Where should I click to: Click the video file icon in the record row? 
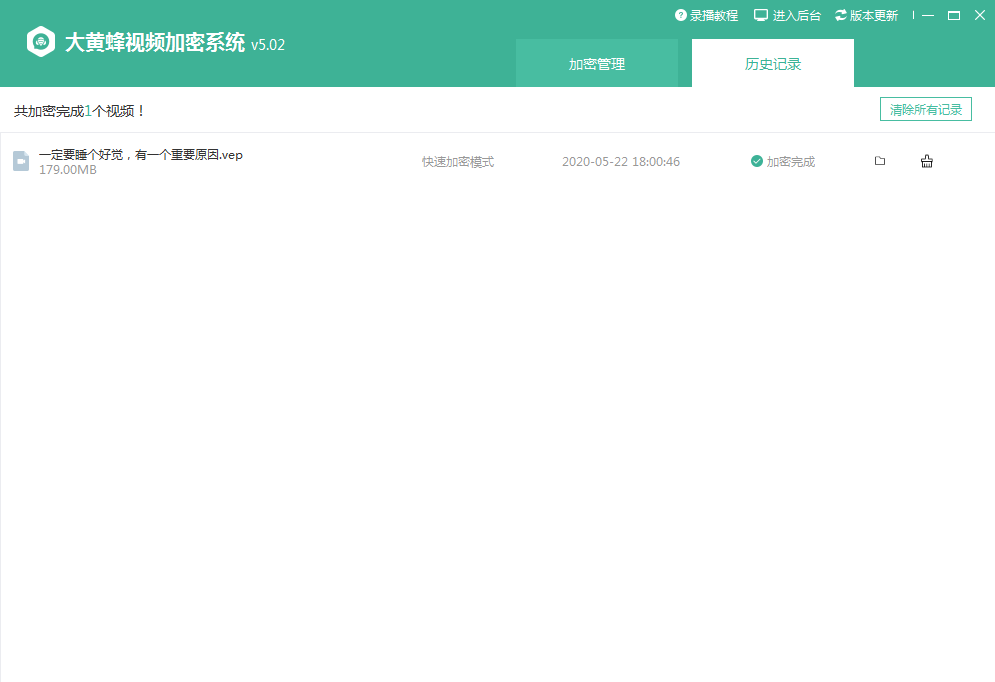(x=20, y=161)
